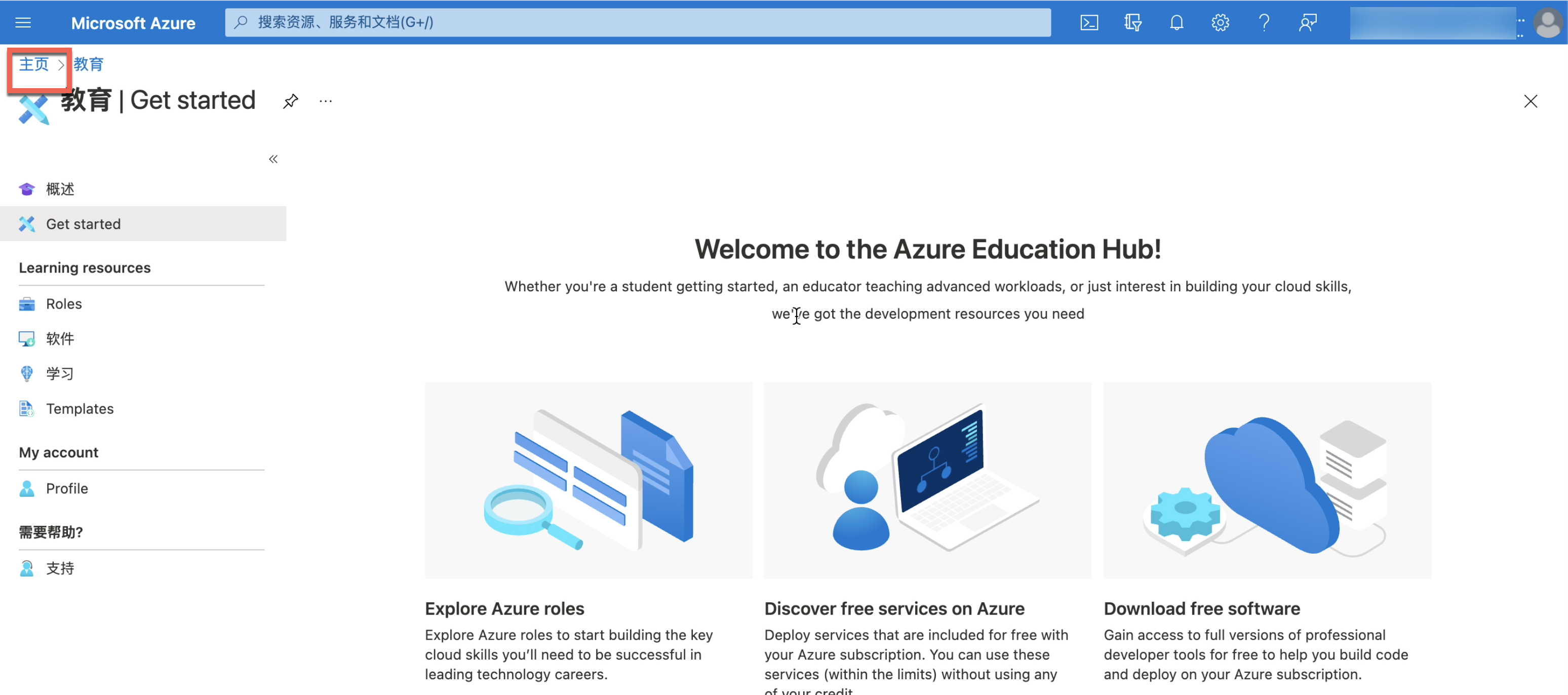Click the help question mark icon

[1264, 22]
